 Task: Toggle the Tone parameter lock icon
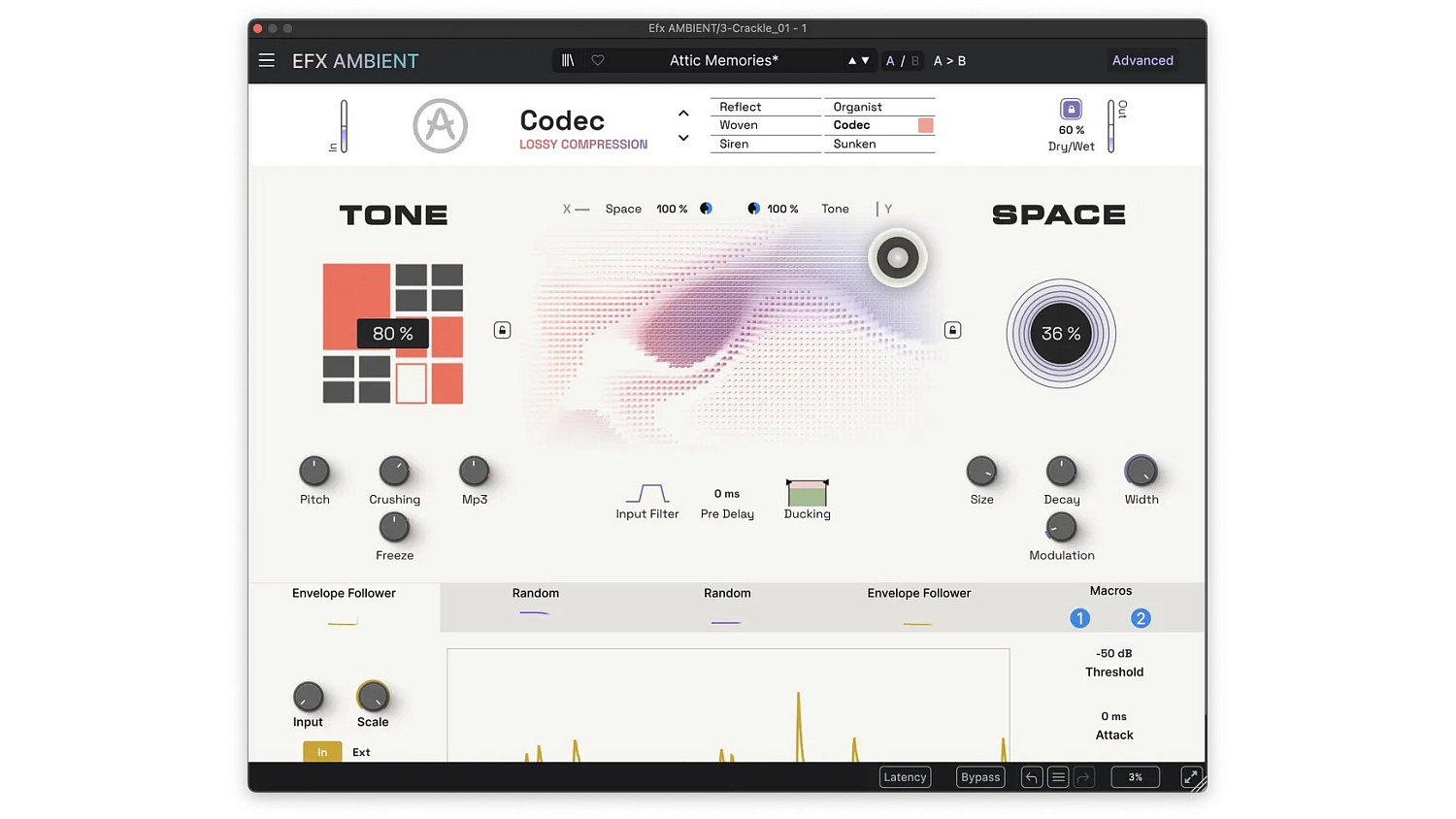502,330
